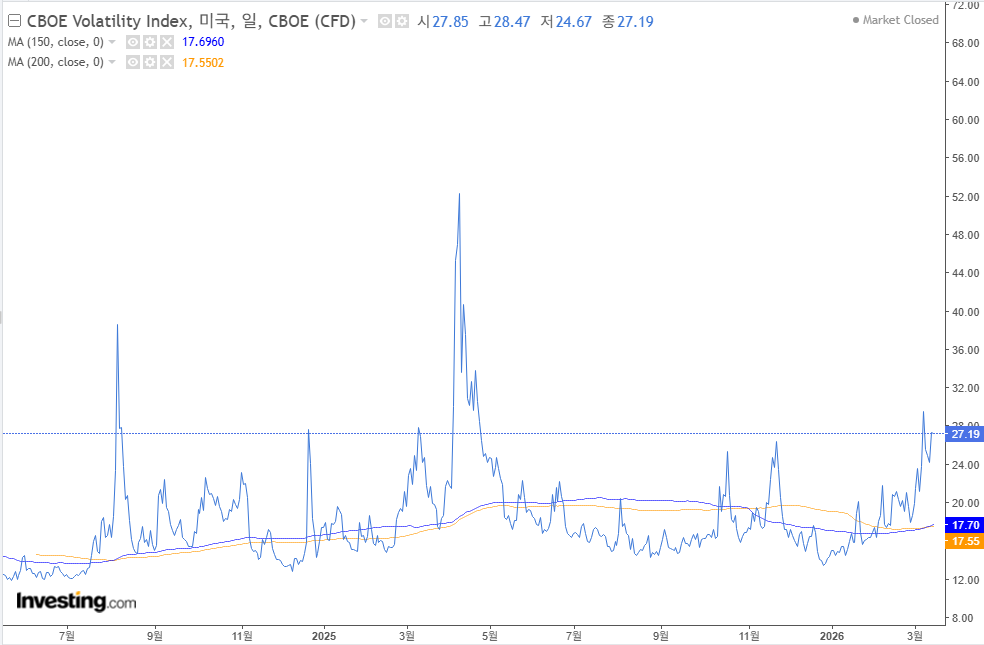The image size is (984, 645).
Task: Click the 12.00 price axis label
Action: tap(966, 580)
